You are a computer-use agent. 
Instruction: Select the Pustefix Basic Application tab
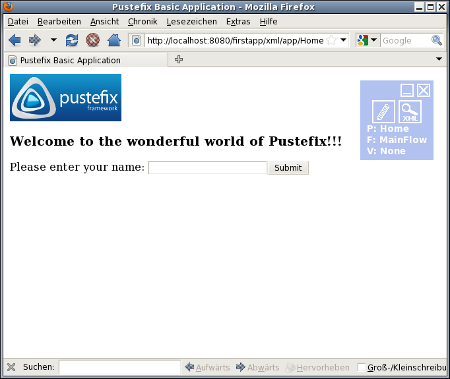pos(86,60)
